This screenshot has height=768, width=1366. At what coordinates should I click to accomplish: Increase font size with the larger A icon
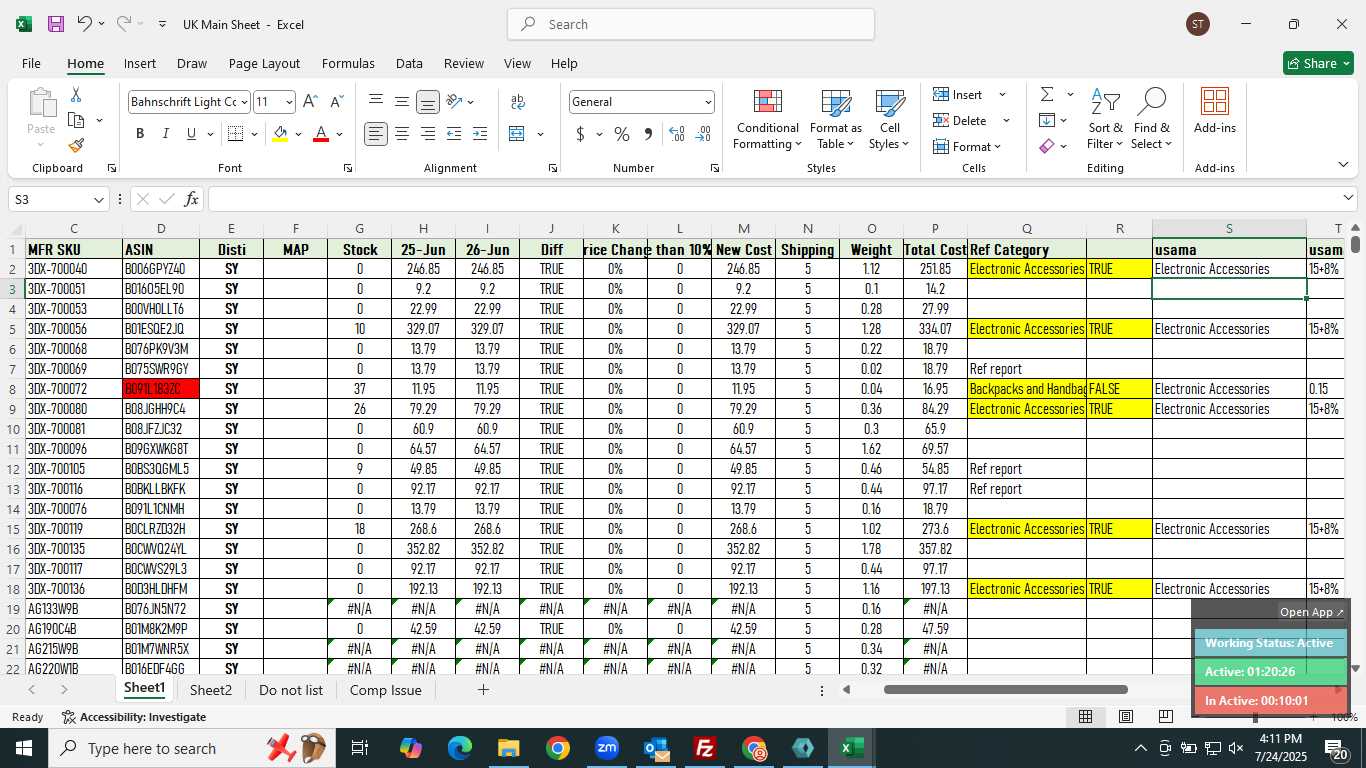click(310, 102)
